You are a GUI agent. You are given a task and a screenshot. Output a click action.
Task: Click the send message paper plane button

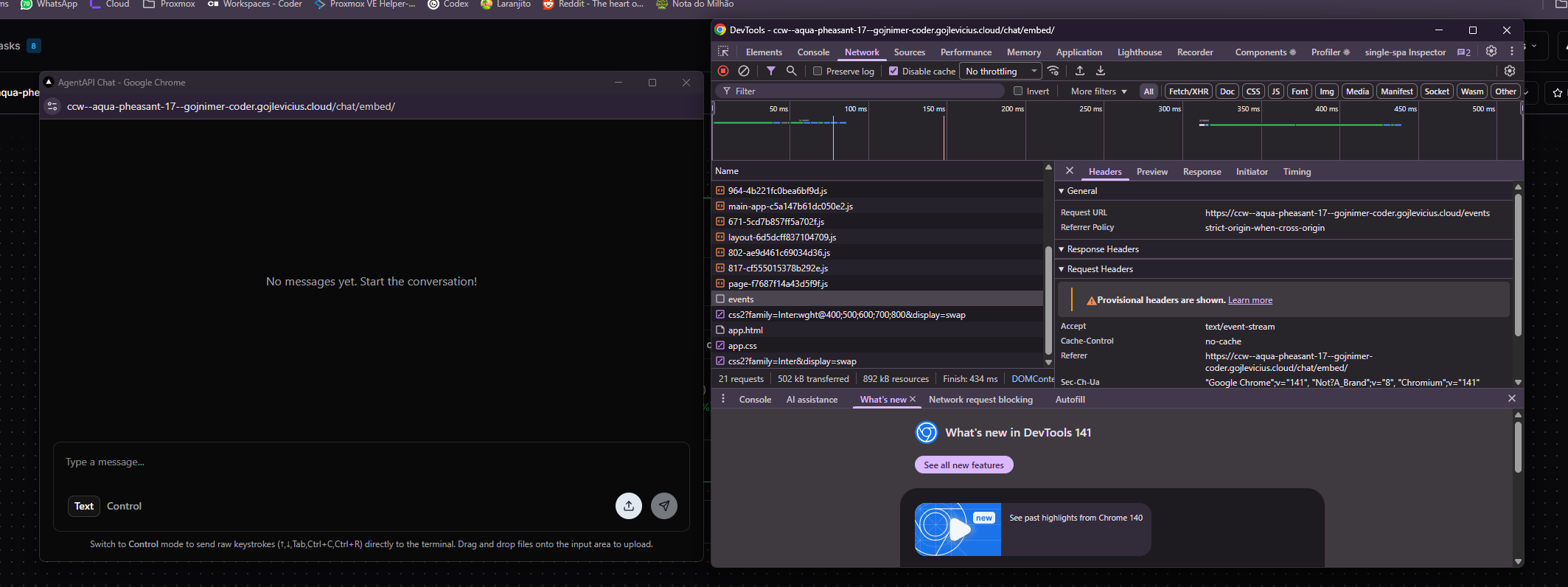664,506
